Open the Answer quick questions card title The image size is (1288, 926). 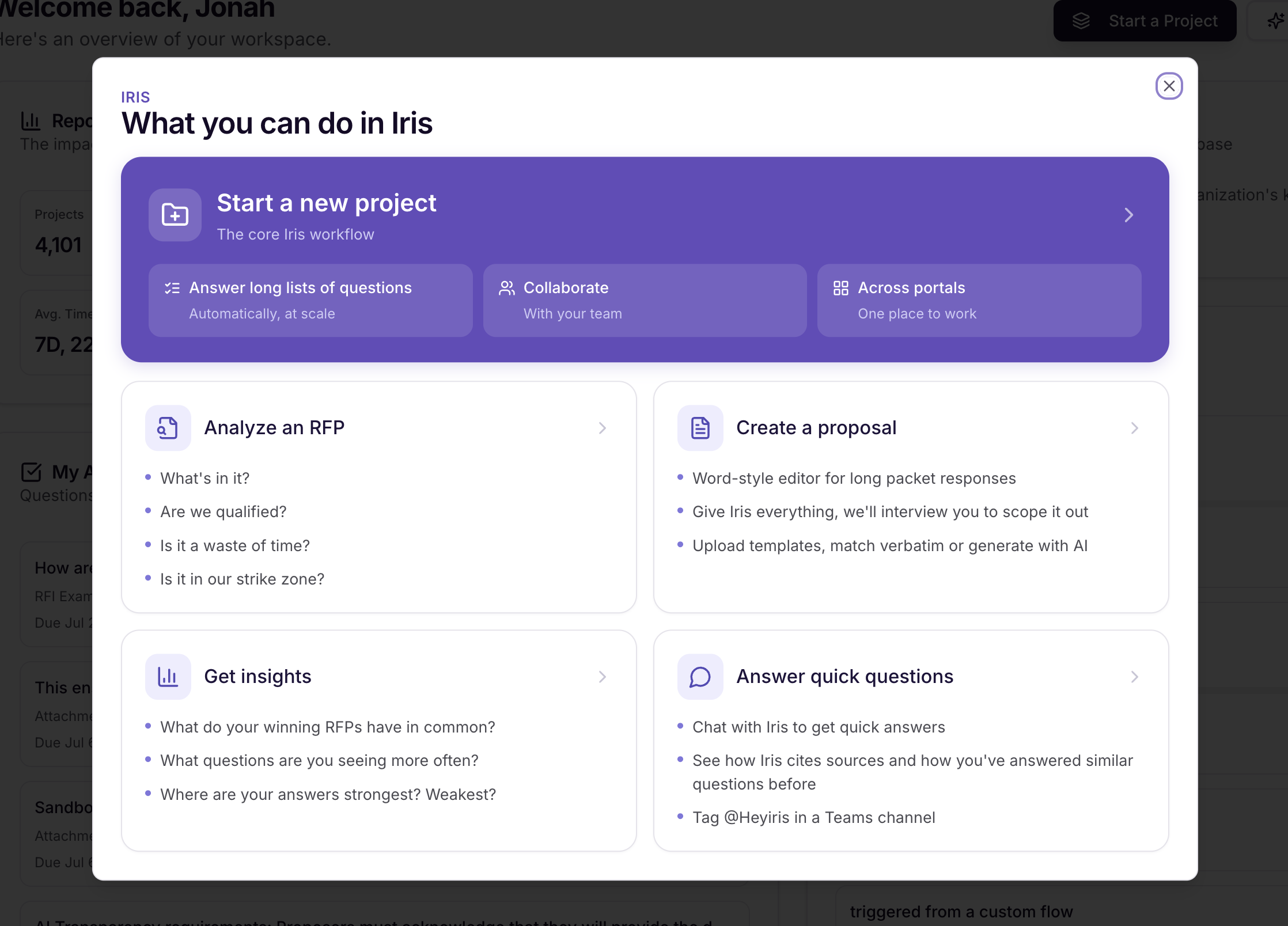click(844, 677)
